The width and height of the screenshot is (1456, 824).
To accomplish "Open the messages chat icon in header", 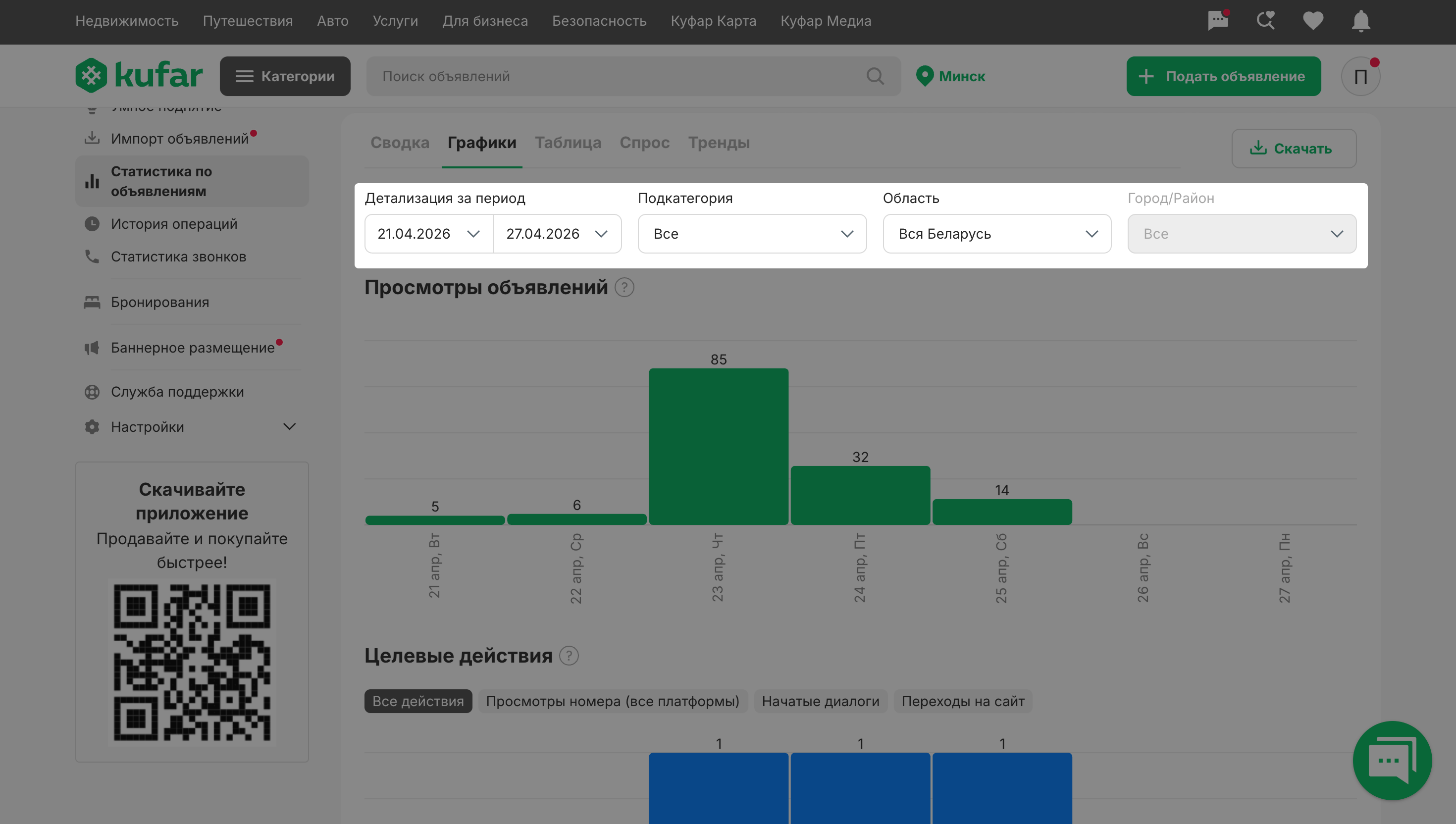I will coord(1218,21).
